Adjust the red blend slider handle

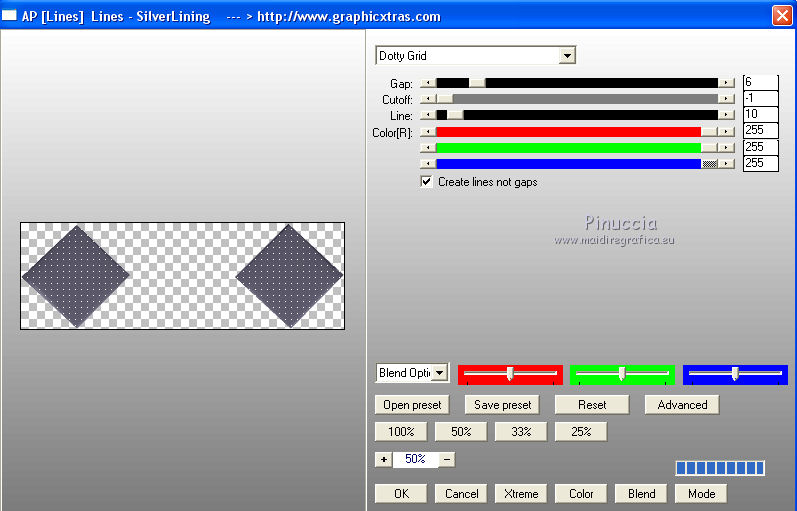(x=510, y=374)
